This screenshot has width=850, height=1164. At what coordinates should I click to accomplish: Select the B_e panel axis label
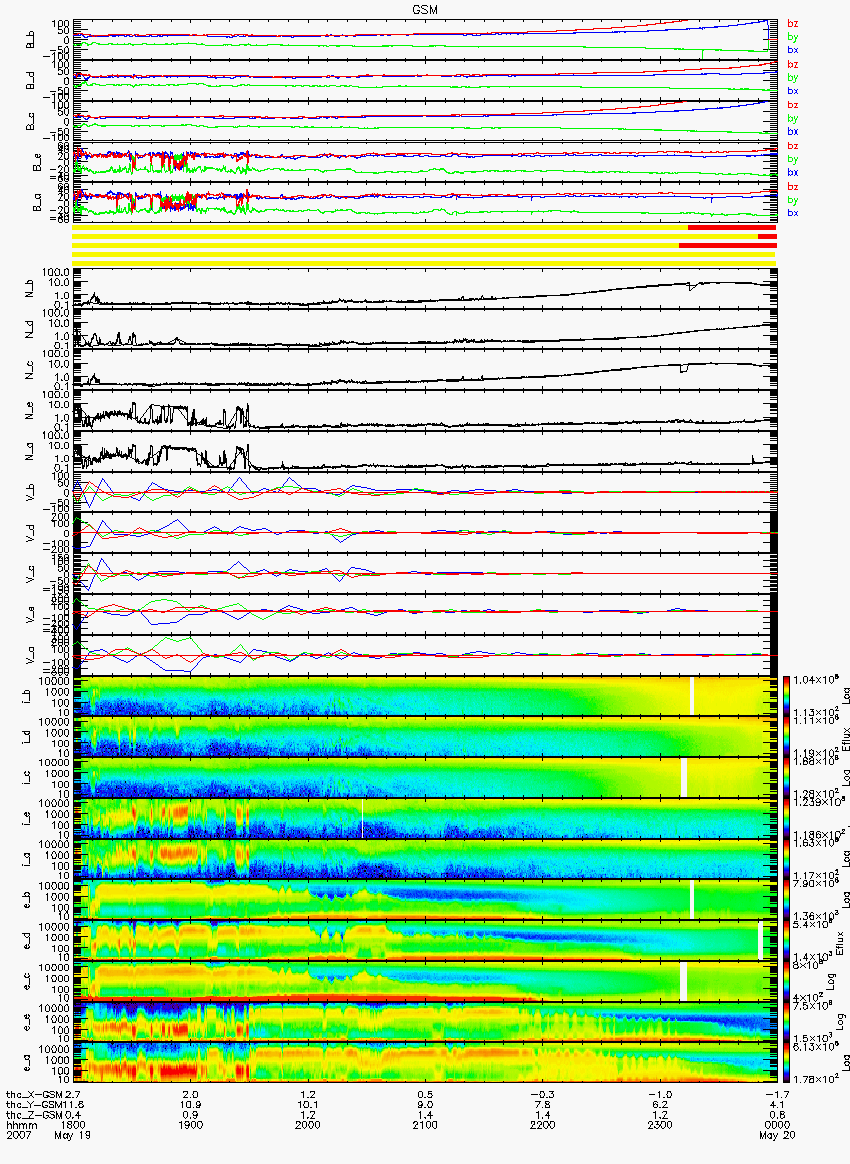click(37, 162)
